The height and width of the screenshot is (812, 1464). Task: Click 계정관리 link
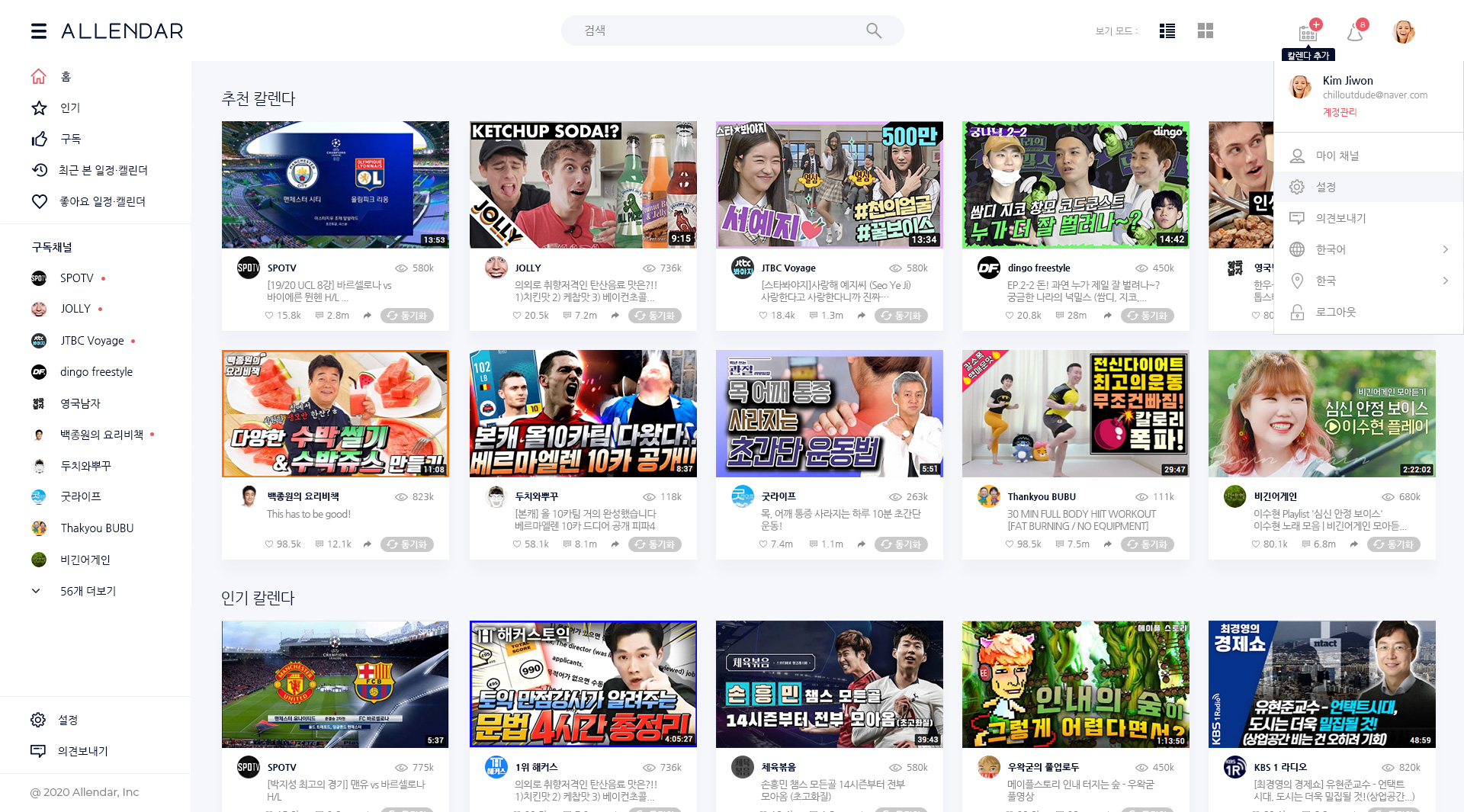(1340, 112)
